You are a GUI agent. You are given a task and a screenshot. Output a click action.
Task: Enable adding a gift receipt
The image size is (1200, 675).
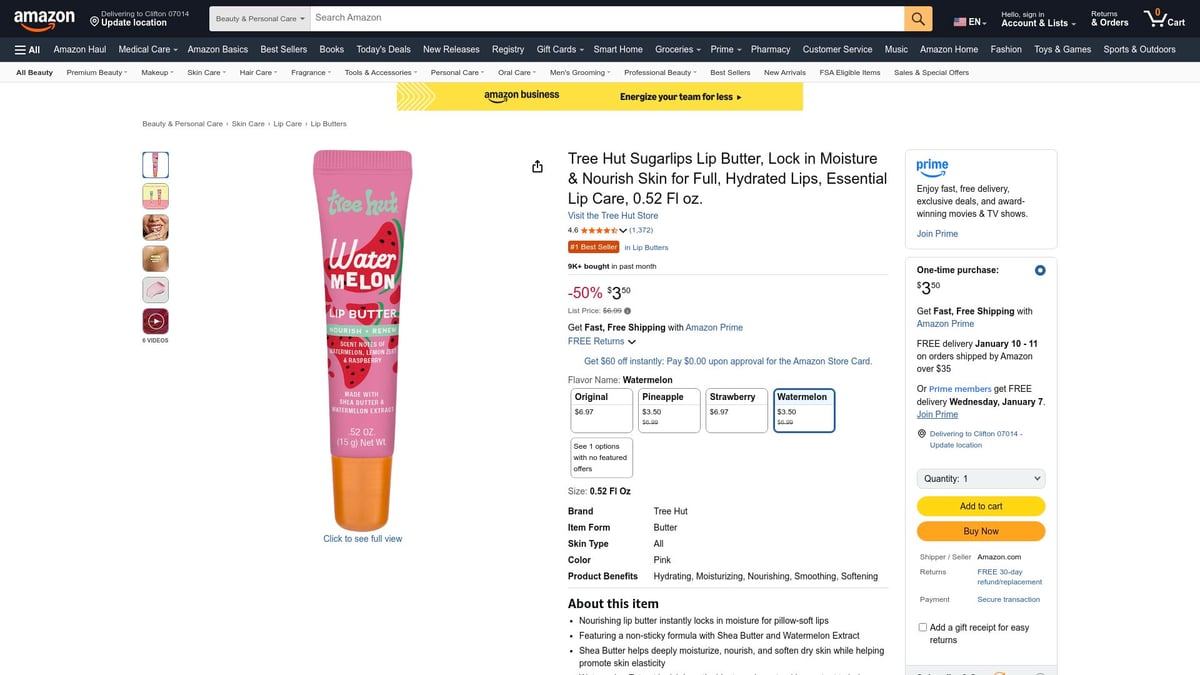tap(922, 626)
